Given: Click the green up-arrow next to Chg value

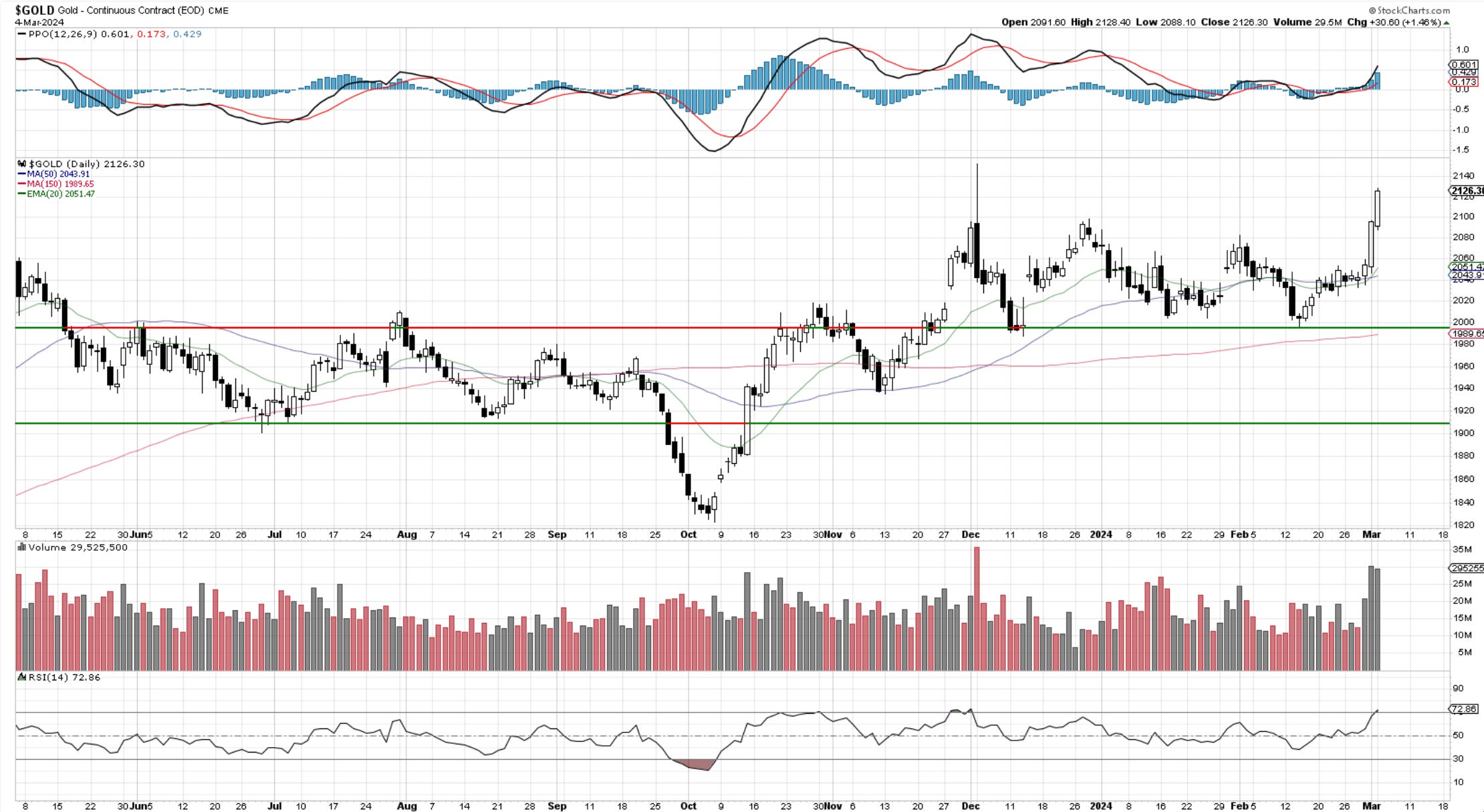Looking at the screenshot, I should pyautogui.click(x=1447, y=23).
